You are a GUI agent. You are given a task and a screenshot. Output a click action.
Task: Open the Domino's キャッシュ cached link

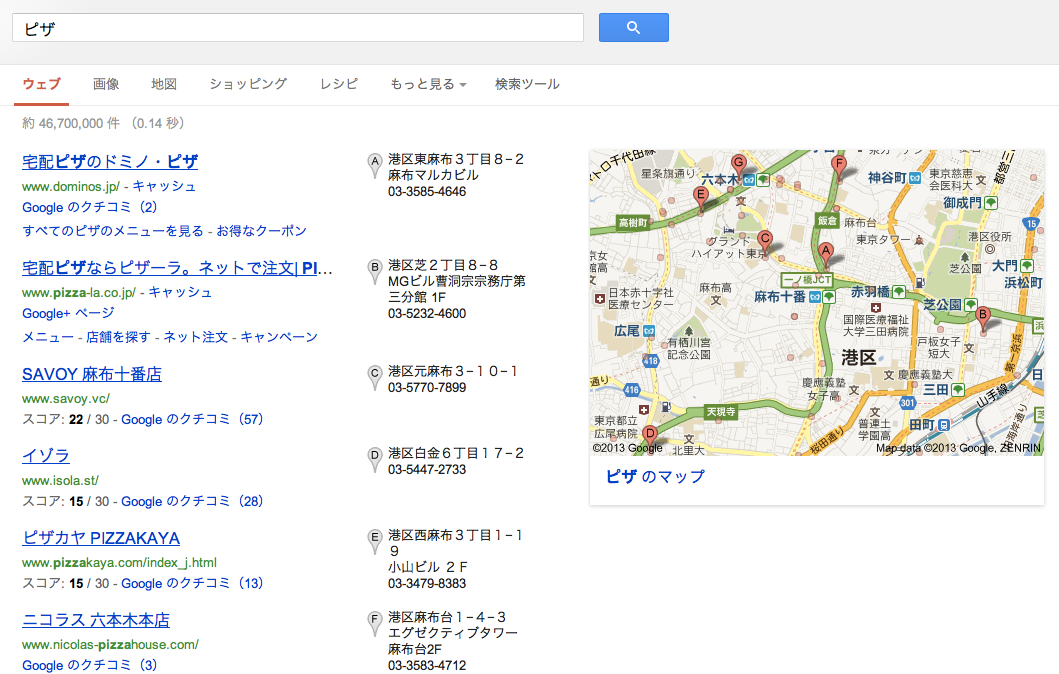point(164,186)
